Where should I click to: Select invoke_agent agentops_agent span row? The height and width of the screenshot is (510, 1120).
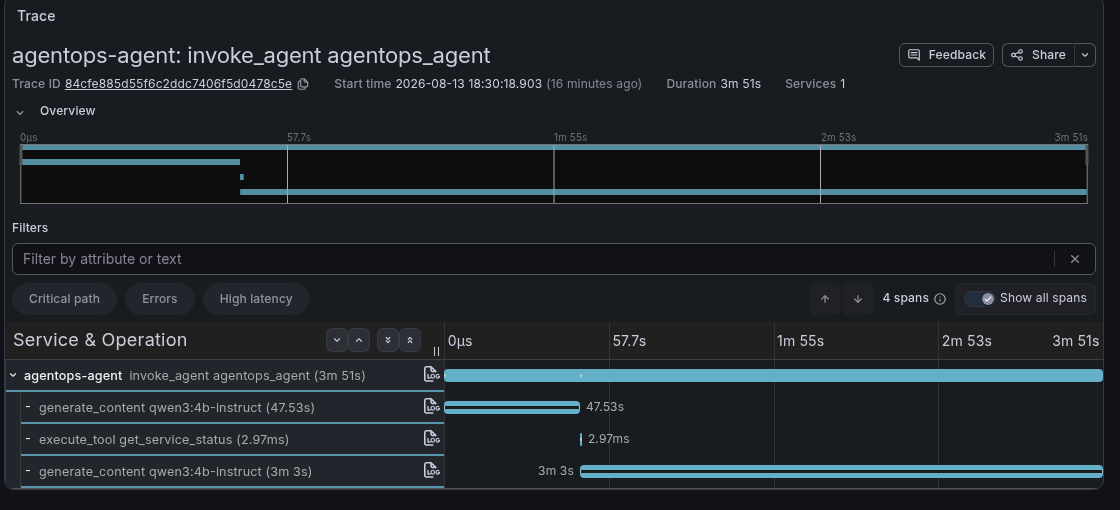tap(225, 375)
